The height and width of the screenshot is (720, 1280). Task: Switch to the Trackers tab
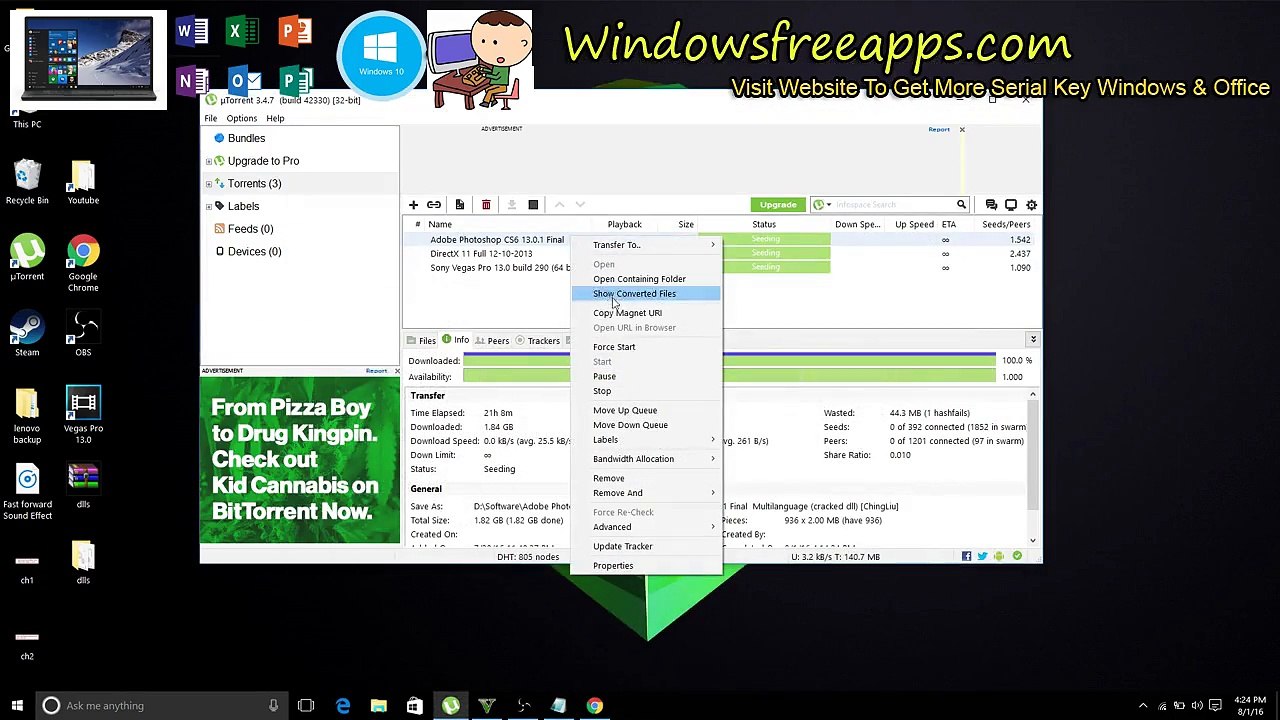coord(538,341)
